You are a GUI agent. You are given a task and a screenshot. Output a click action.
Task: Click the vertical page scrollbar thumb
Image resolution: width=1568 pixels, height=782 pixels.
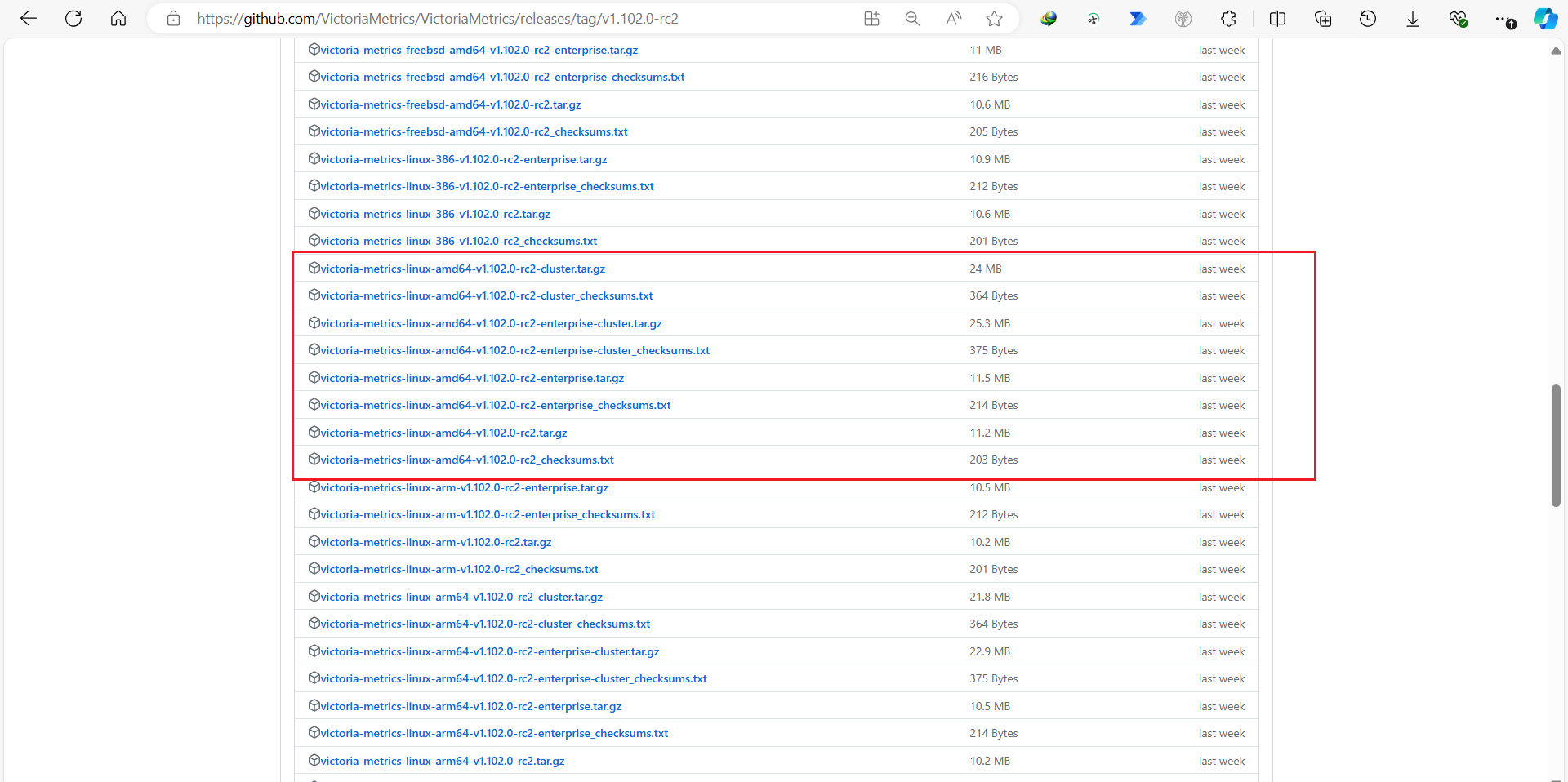[1556, 446]
